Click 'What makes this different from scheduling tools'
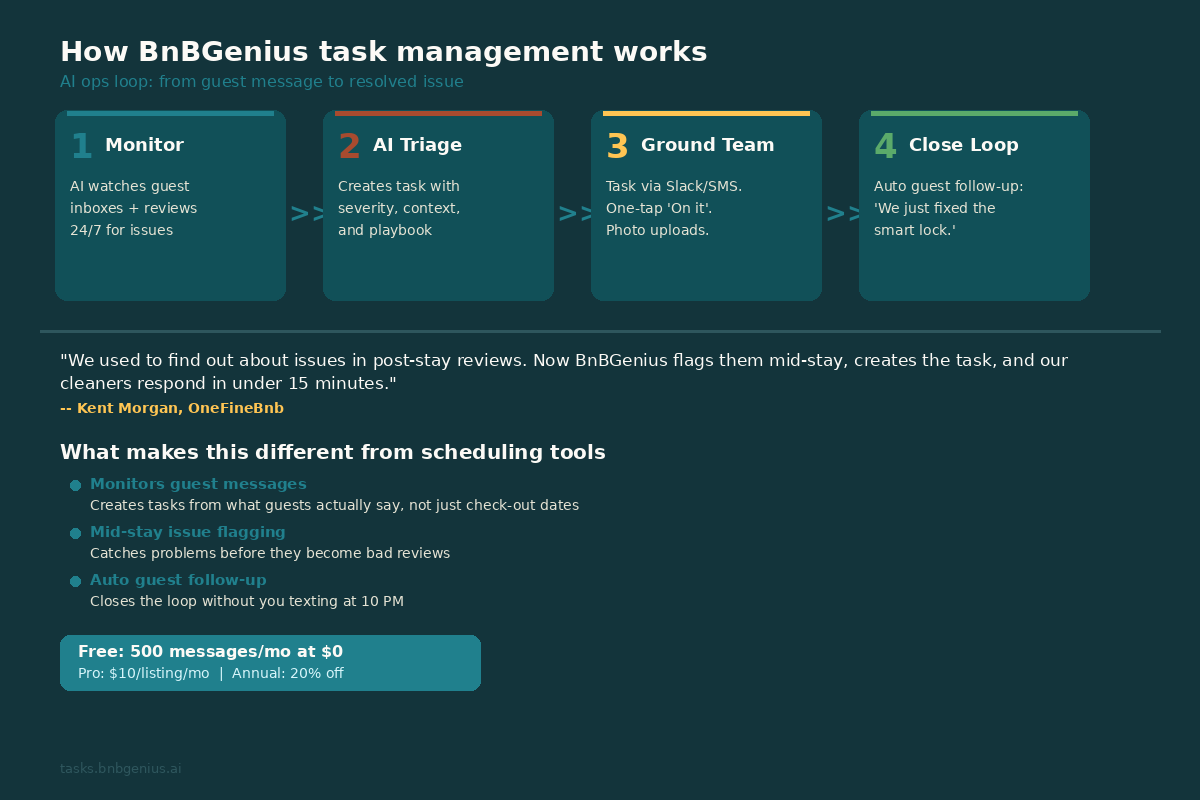Image resolution: width=1200 pixels, height=800 pixels. [333, 452]
